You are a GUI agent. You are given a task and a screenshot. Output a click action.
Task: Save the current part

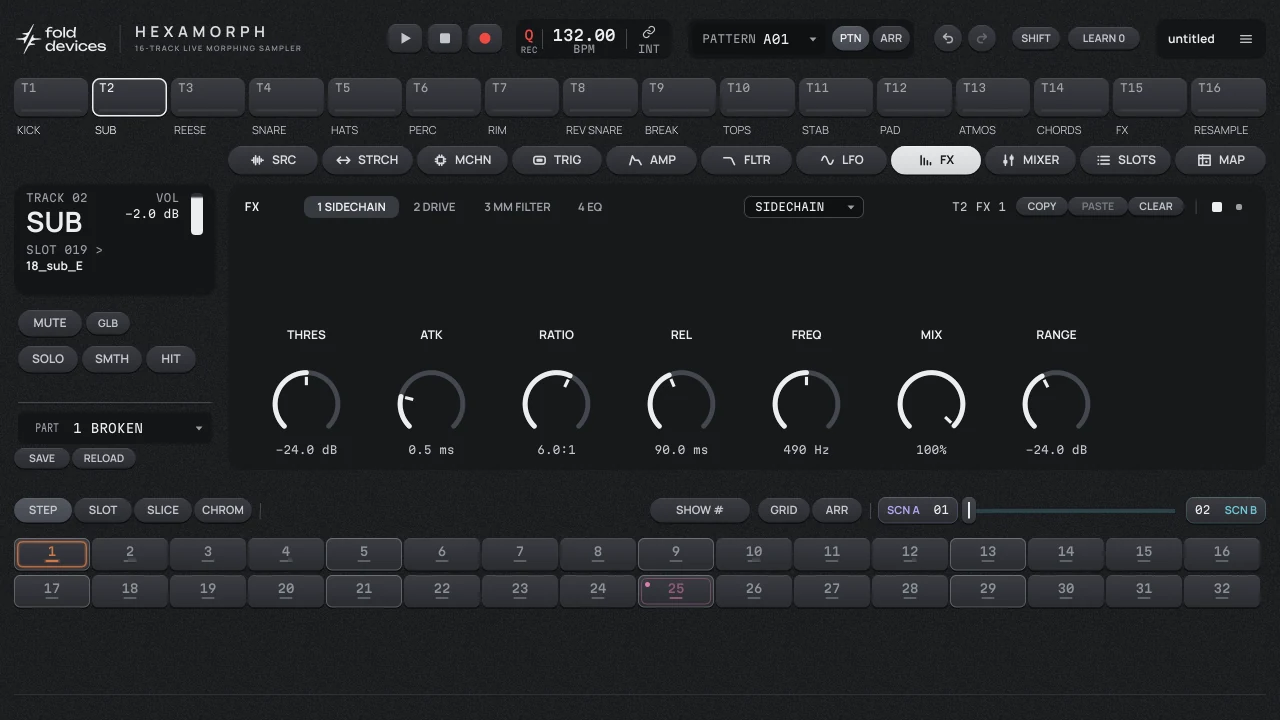point(42,458)
